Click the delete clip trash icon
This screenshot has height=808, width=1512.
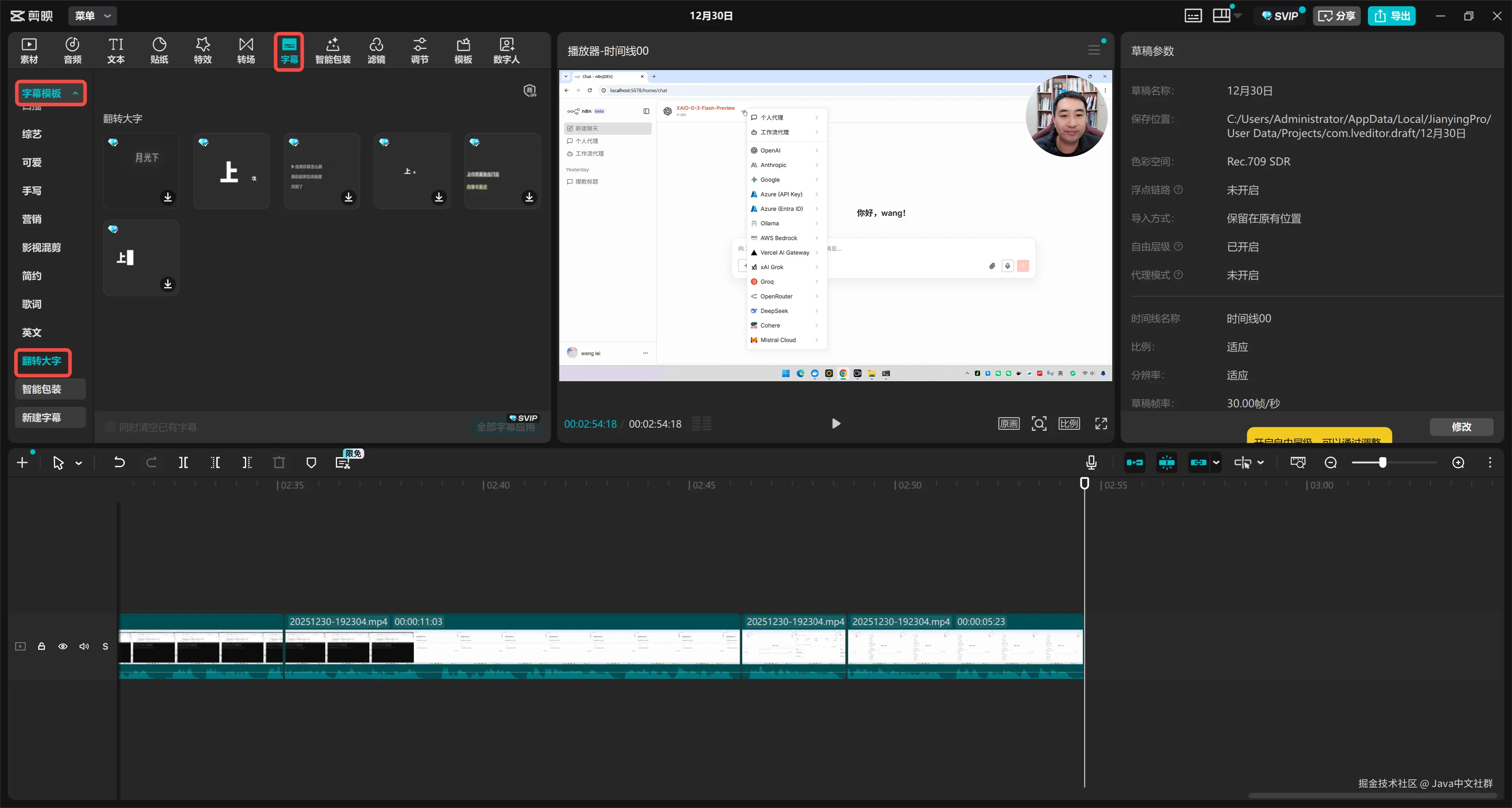(279, 463)
